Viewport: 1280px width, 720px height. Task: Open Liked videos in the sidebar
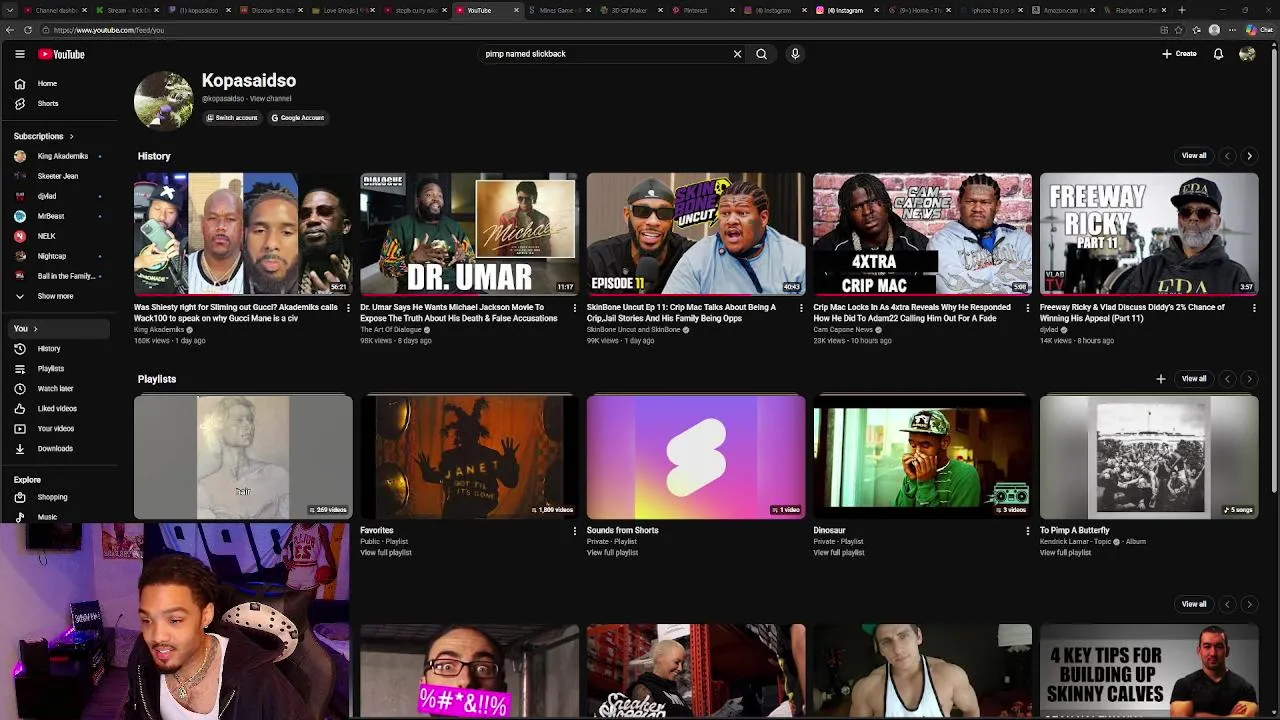point(57,408)
